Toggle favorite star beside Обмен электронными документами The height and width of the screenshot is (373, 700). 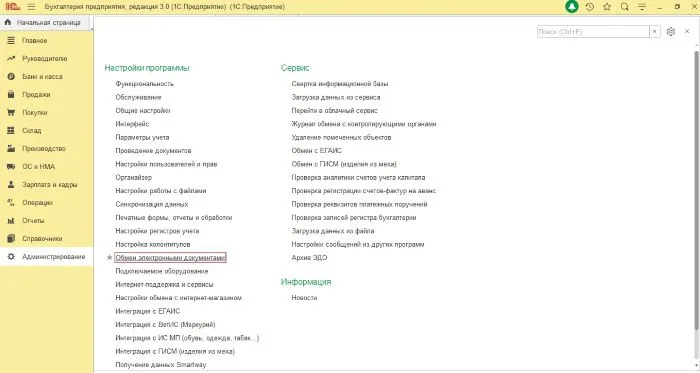pos(109,257)
